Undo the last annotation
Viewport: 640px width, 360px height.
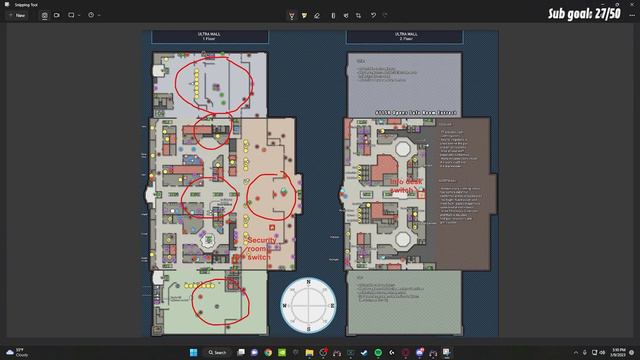pos(373,16)
